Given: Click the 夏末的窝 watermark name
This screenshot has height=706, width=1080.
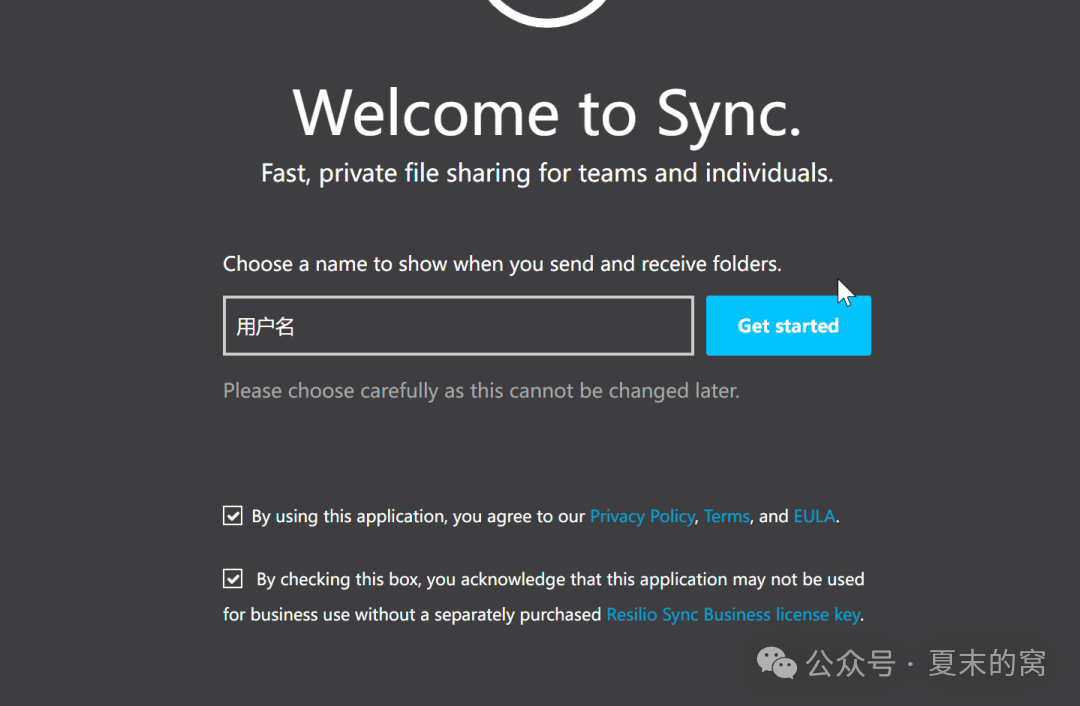Looking at the screenshot, I should click(x=986, y=663).
